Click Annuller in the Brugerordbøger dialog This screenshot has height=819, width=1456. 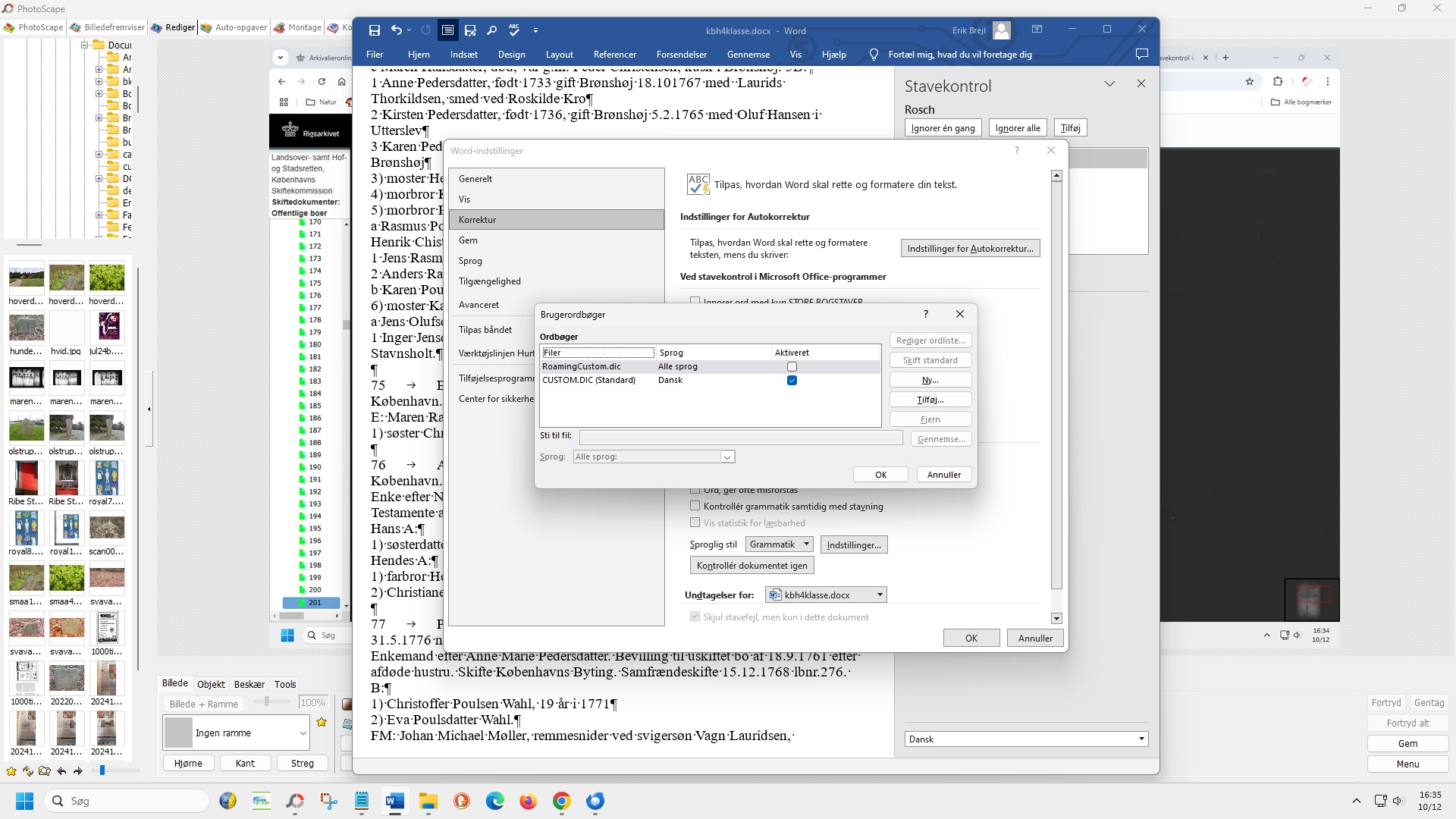944,475
